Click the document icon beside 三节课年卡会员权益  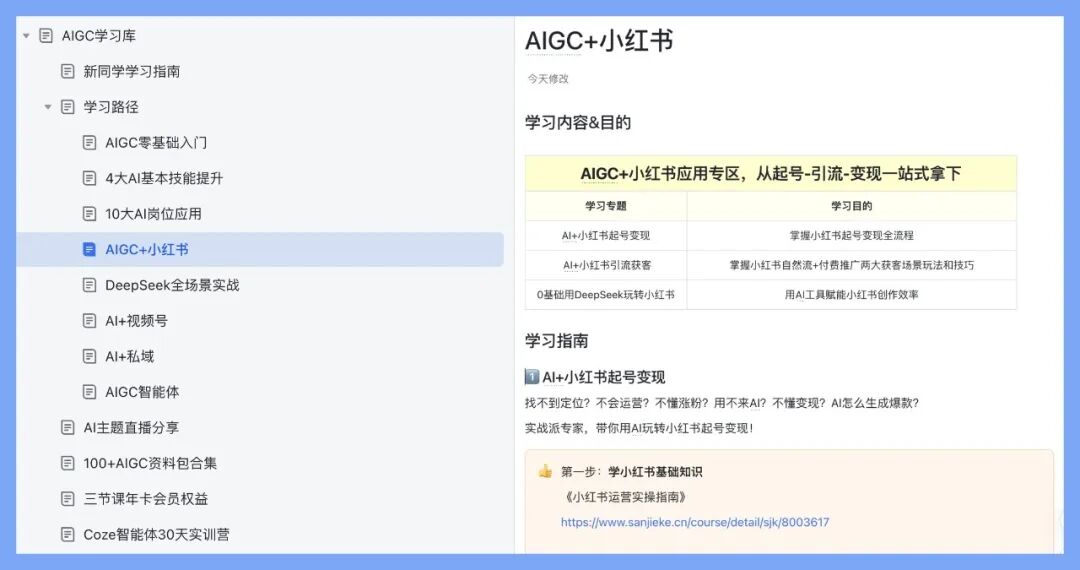(x=68, y=498)
